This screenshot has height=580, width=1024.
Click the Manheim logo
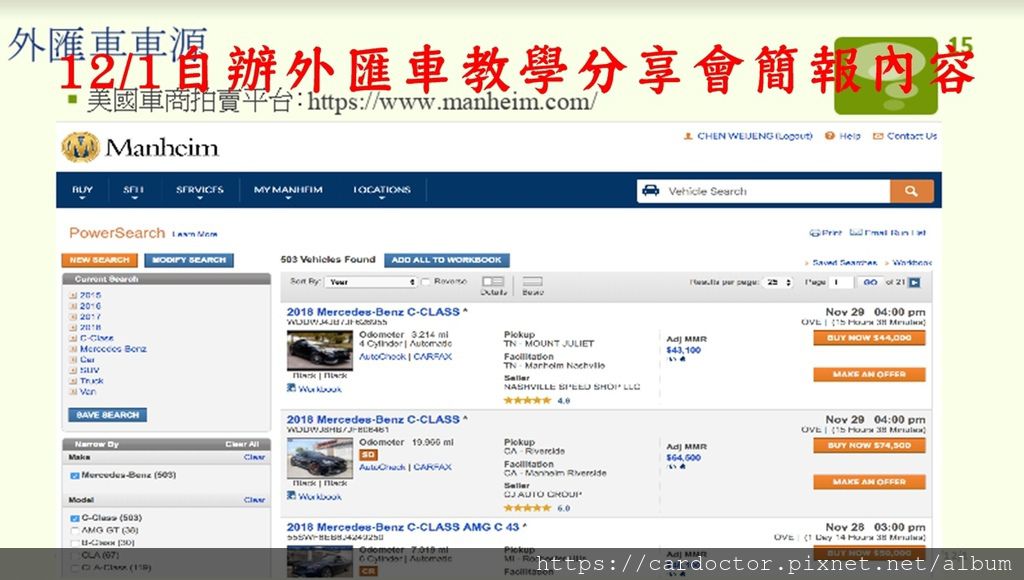[x=140, y=148]
